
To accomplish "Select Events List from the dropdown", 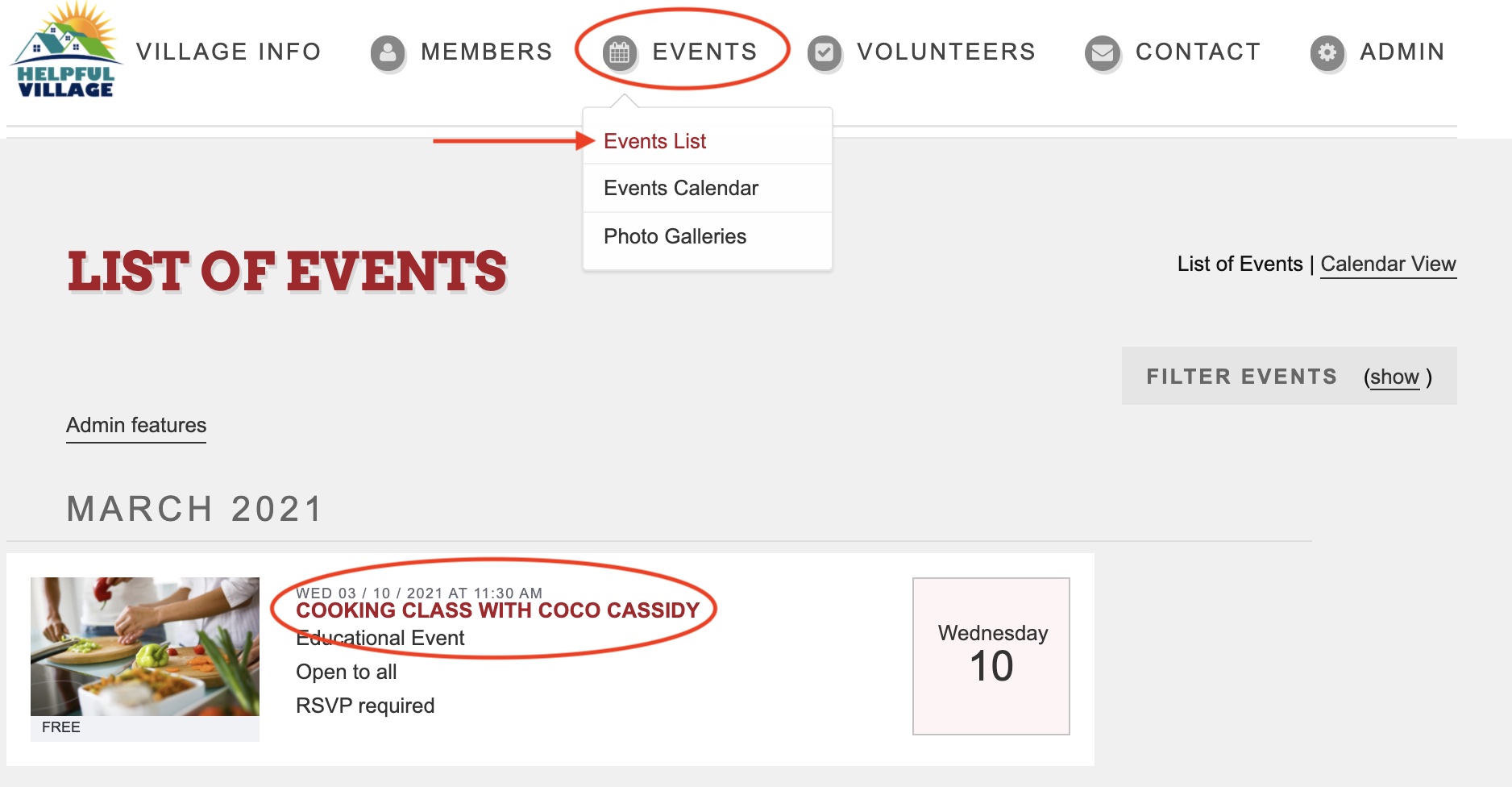I will coord(654,140).
